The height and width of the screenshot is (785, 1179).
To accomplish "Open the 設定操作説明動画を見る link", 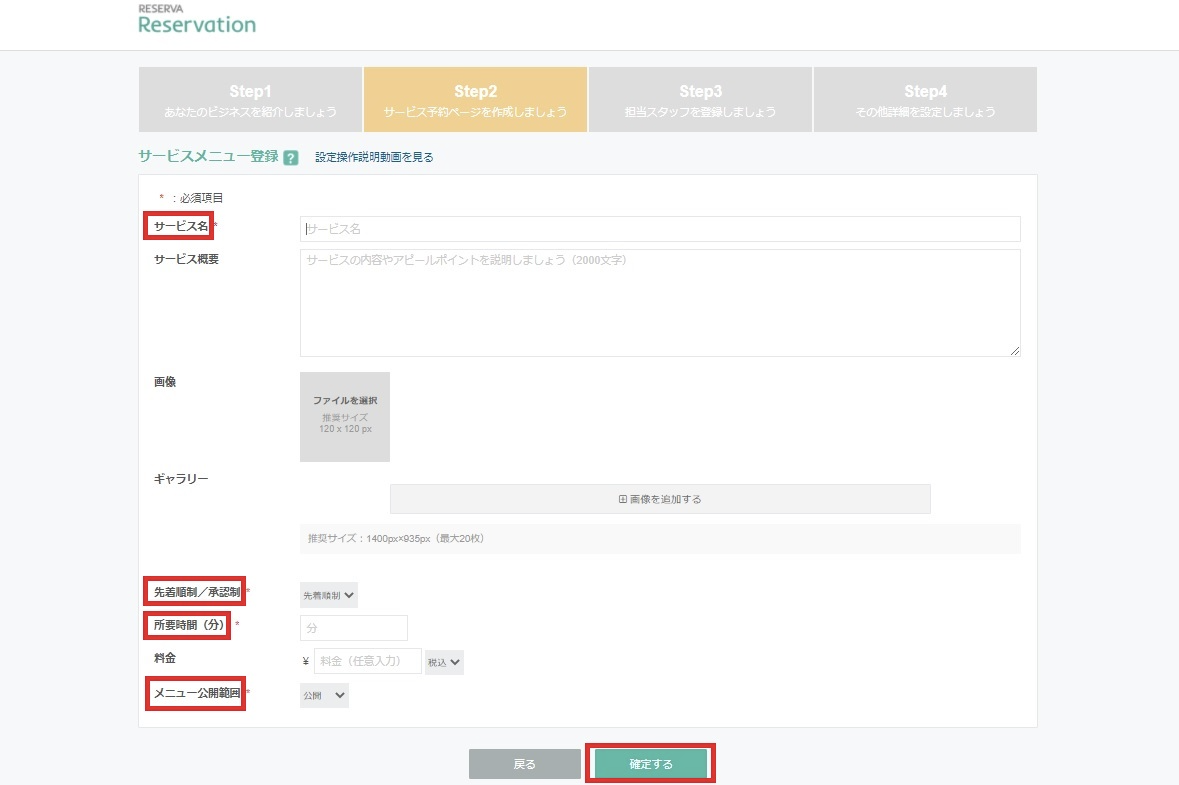I will (374, 157).
